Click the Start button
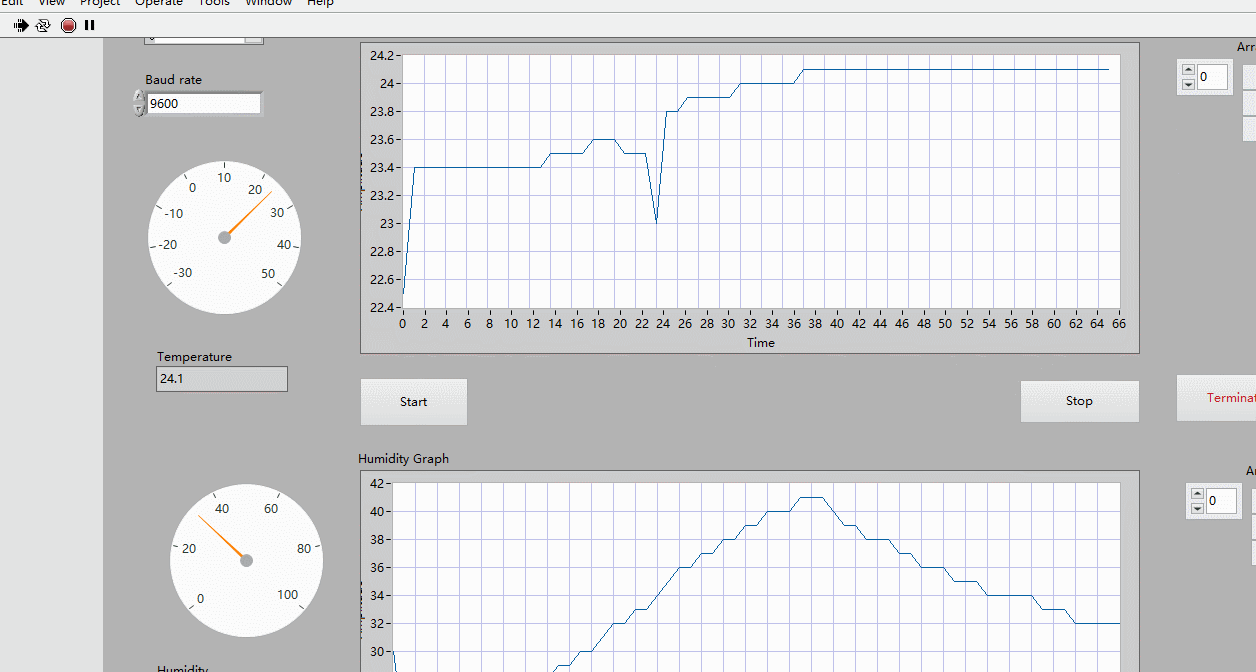 tap(413, 402)
